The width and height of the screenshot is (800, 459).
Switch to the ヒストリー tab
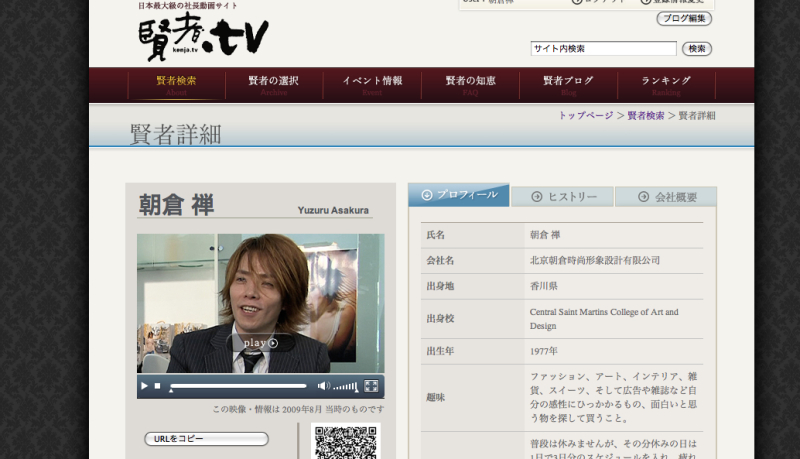point(563,197)
